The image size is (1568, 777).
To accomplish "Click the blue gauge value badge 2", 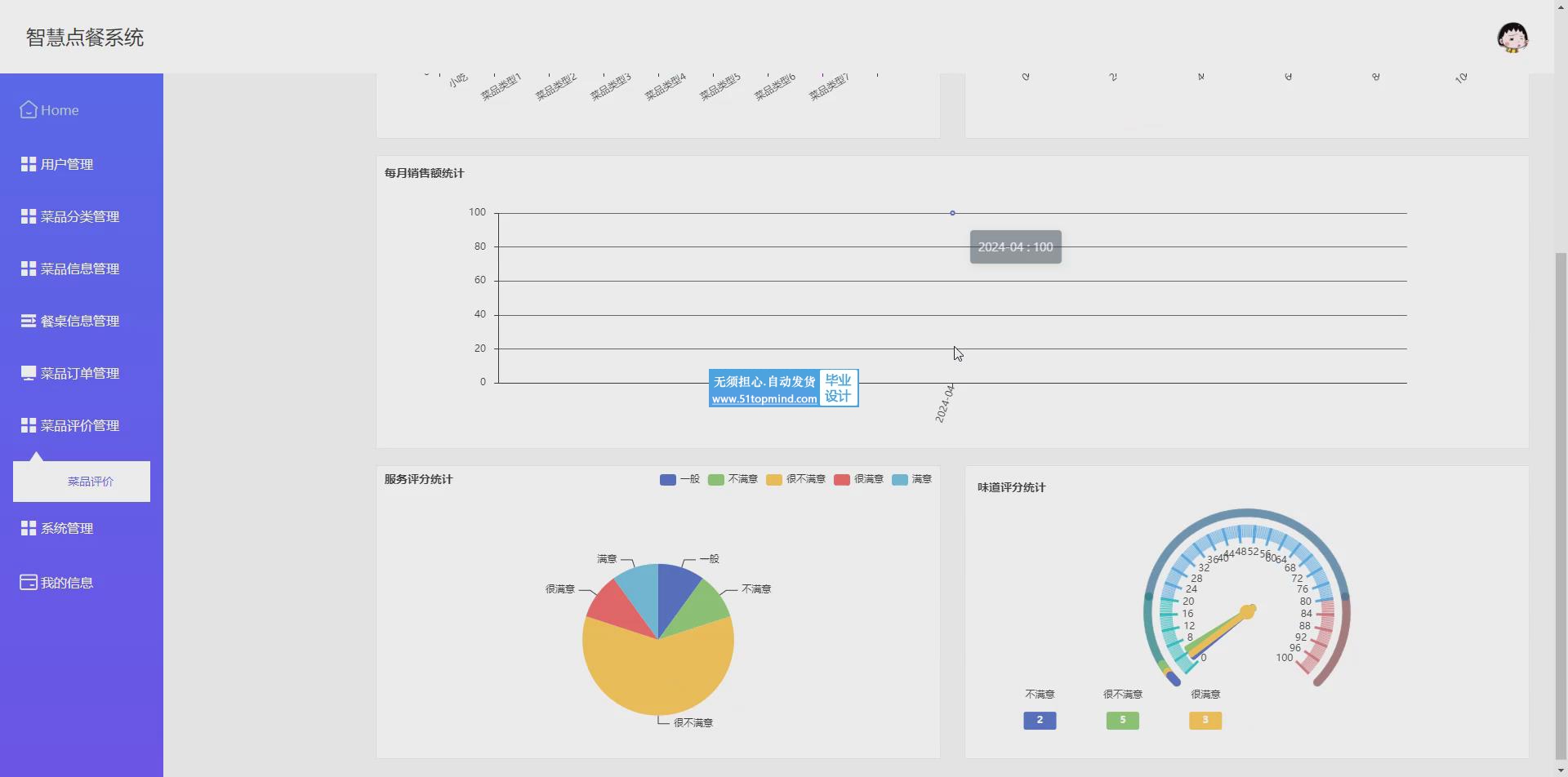I will [1040, 720].
